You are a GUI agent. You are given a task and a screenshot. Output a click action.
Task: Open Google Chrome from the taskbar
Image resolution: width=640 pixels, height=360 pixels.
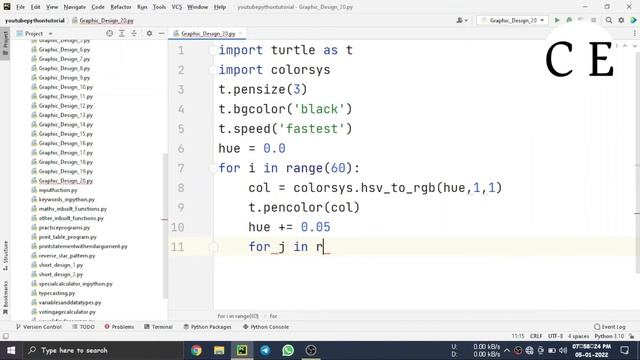click(x=196, y=350)
